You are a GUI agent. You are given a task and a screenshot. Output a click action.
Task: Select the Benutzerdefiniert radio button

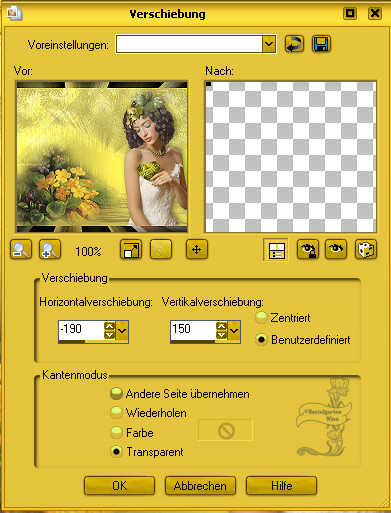[x=261, y=340]
